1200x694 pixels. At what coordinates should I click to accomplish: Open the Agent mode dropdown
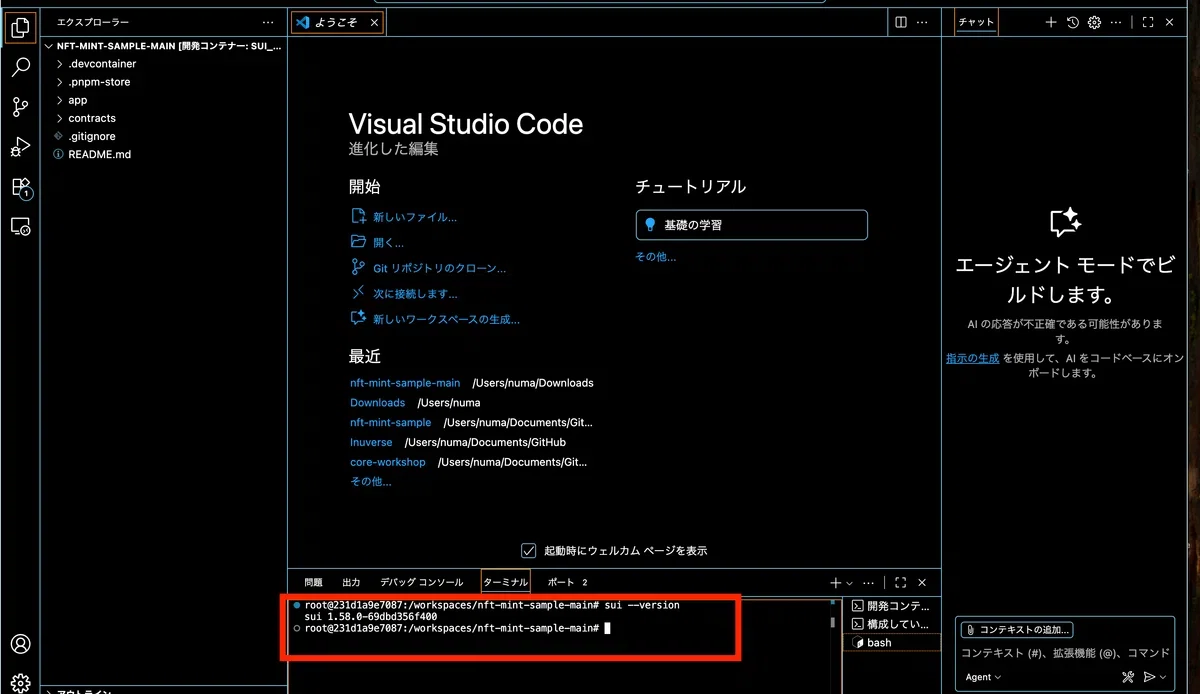tap(983, 677)
